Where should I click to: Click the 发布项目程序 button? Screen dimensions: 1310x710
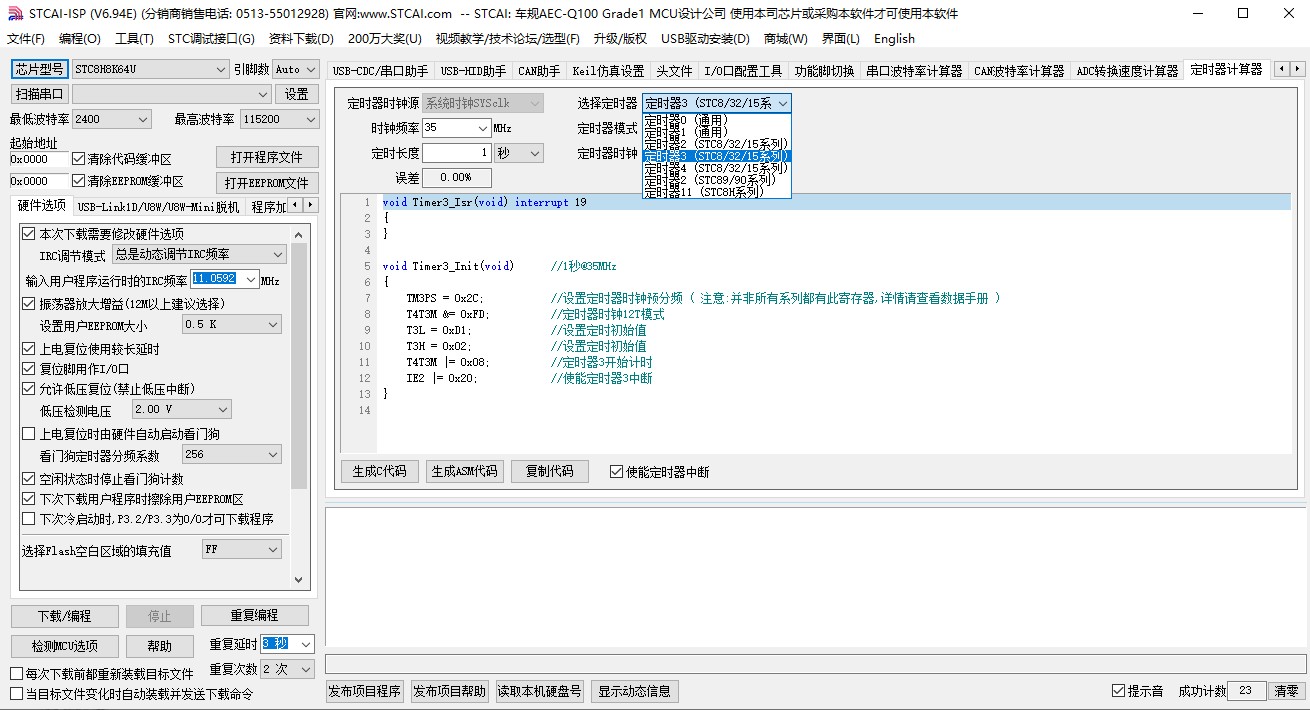click(365, 691)
